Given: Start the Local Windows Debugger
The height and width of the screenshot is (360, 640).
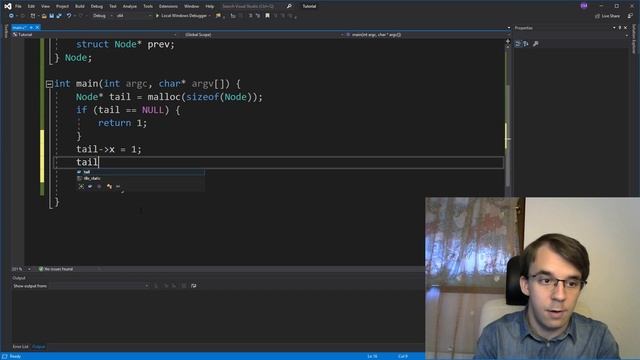Looking at the screenshot, I should tap(181, 16).
